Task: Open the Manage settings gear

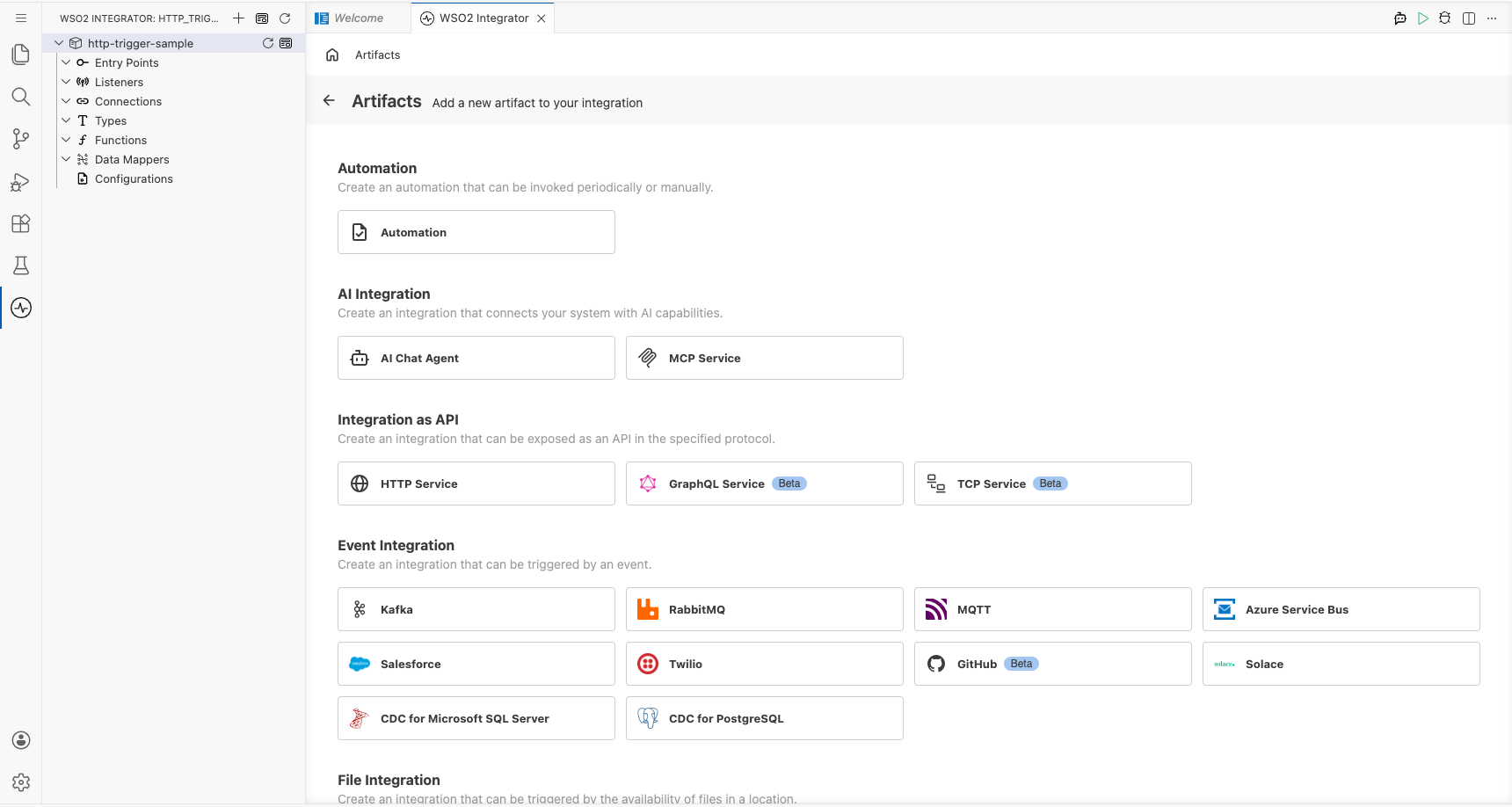Action: [21, 782]
